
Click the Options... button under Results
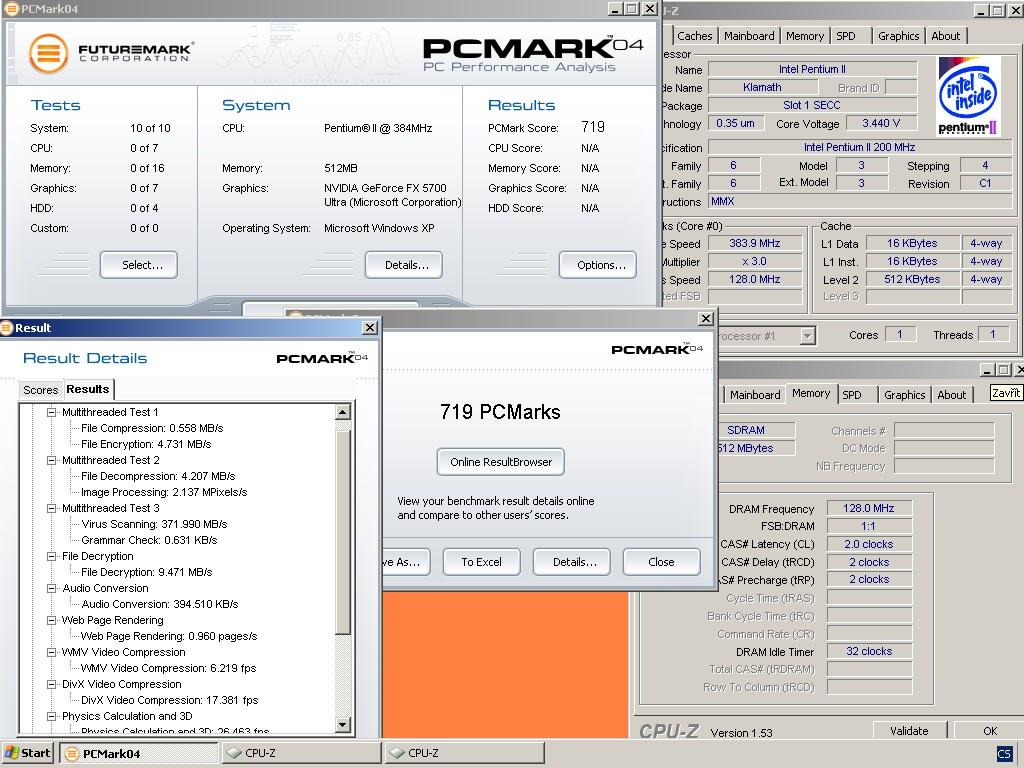598,265
